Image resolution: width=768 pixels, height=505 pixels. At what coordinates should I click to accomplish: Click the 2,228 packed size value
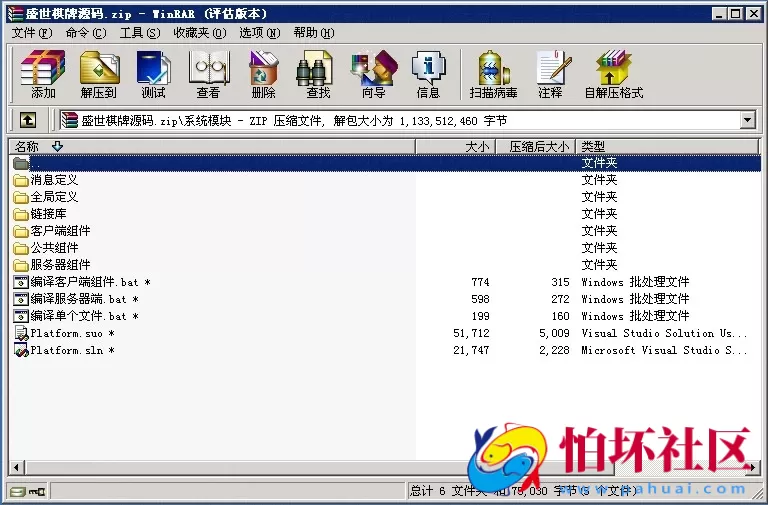pos(554,350)
